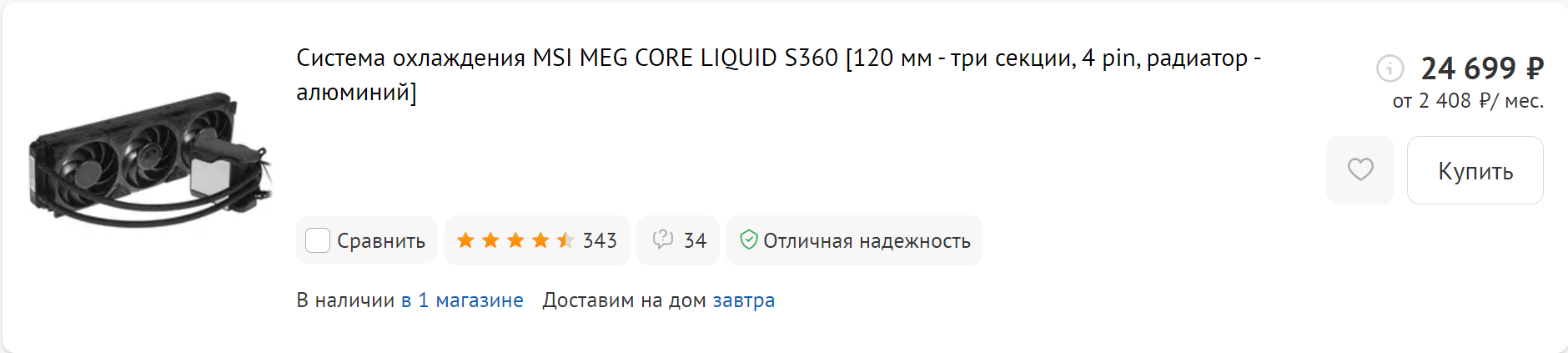Open the cooler product thumbnail image

150,159
